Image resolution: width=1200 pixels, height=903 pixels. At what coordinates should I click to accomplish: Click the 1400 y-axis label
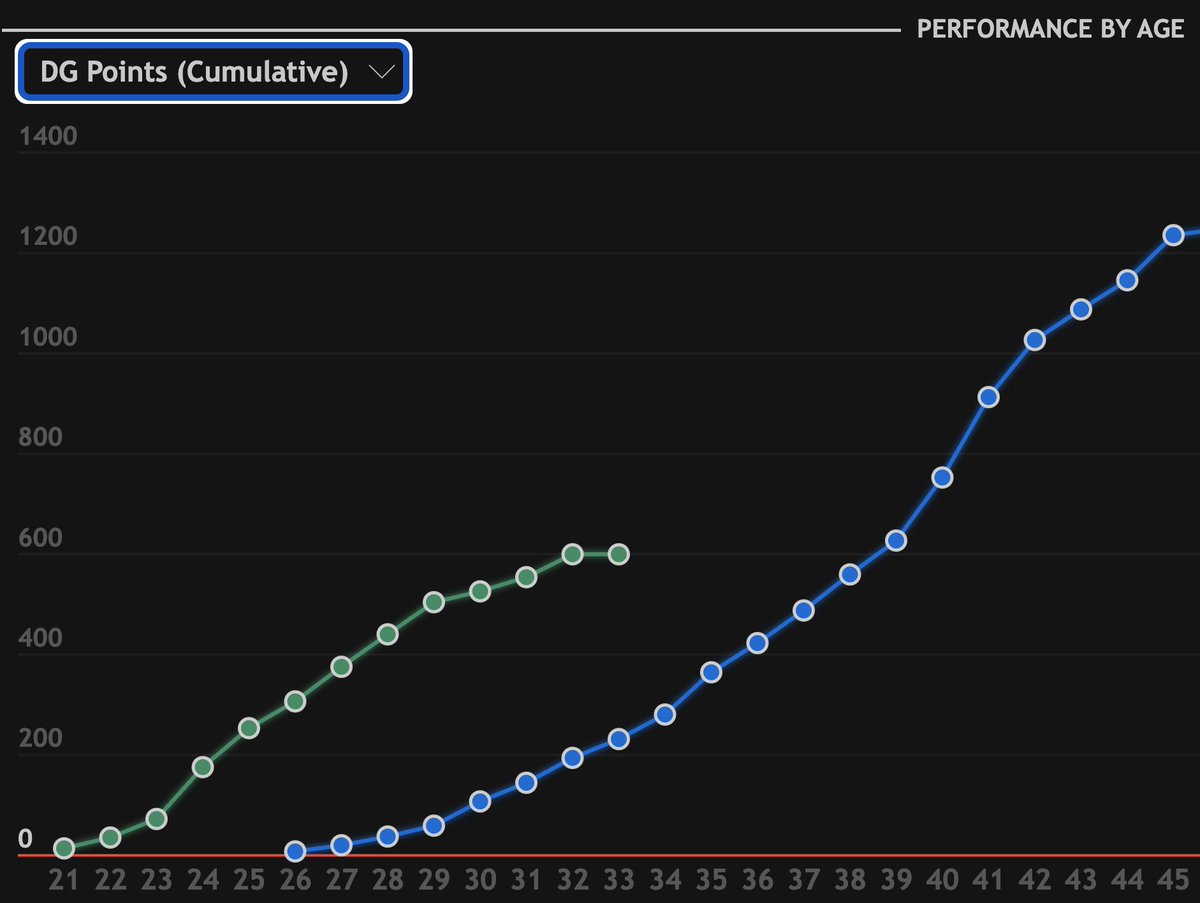point(48,137)
